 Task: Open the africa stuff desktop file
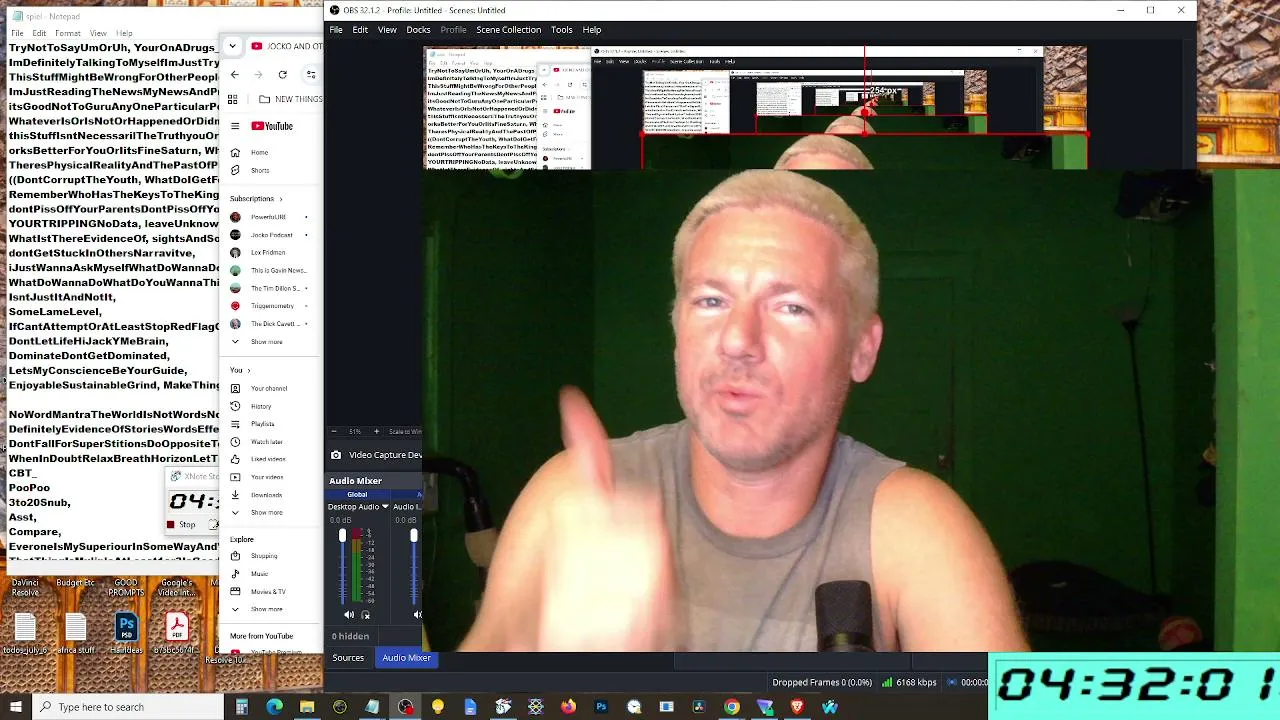(76, 635)
